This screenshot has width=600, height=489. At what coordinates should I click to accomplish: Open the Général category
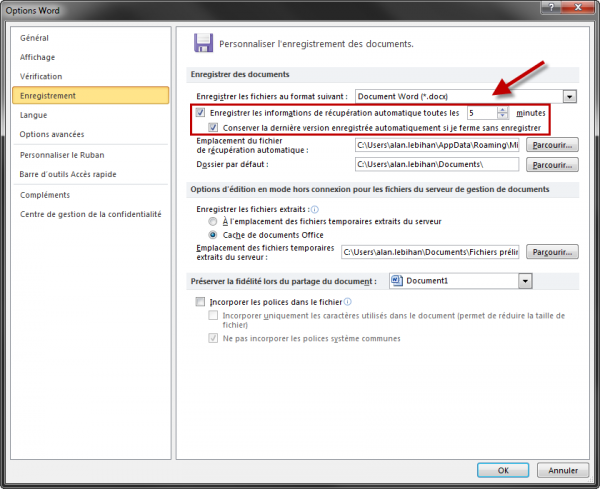(x=35, y=38)
